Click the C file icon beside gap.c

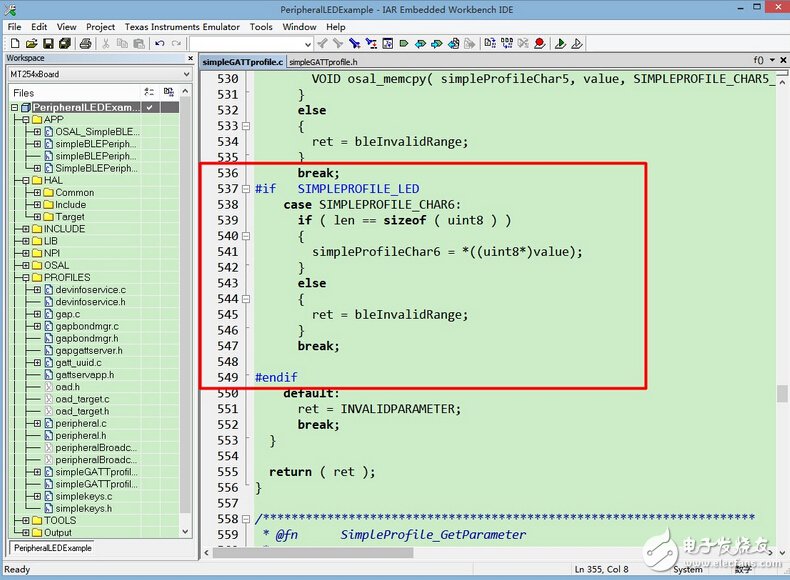(x=48, y=314)
